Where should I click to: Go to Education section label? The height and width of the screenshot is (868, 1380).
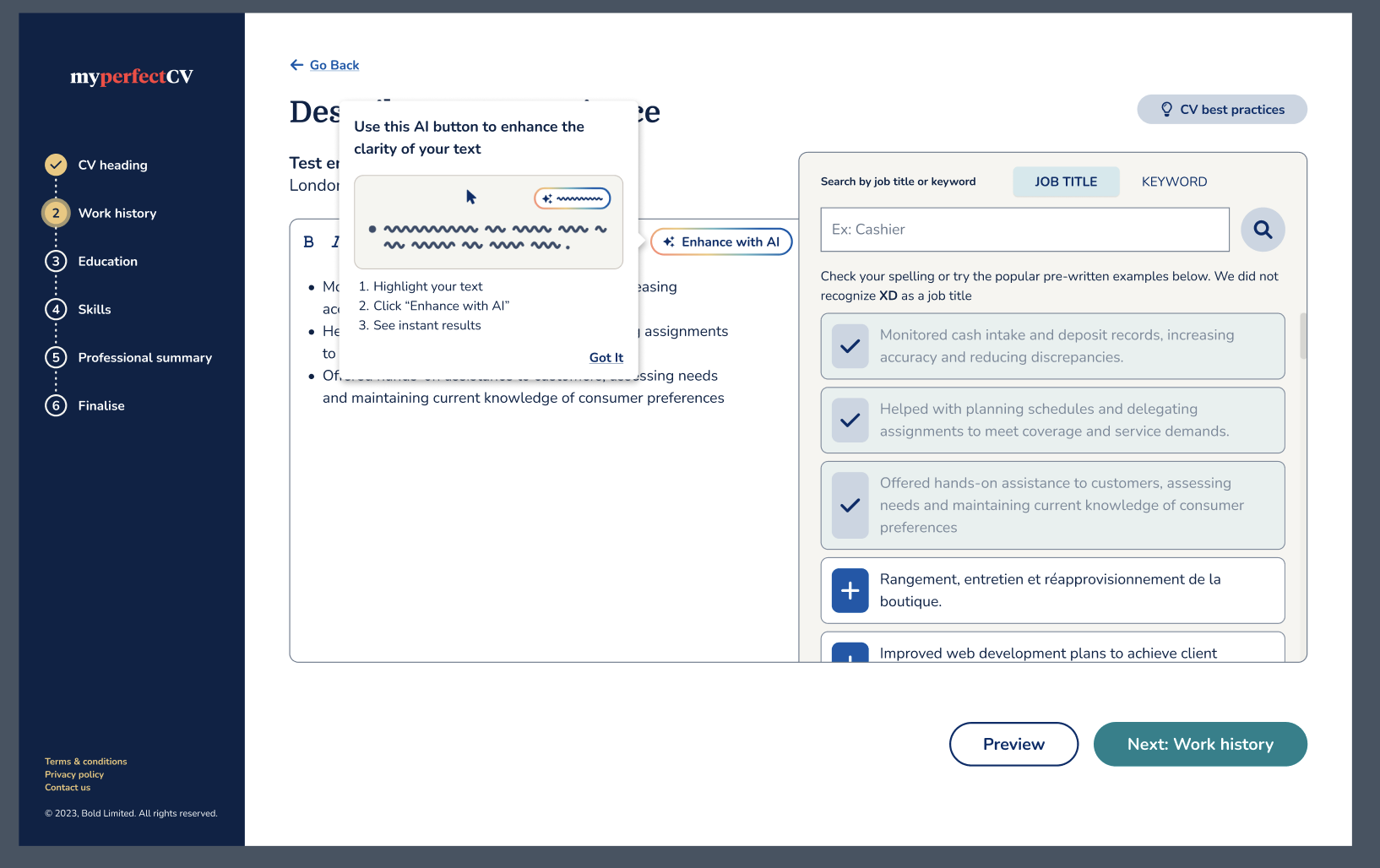(x=107, y=262)
